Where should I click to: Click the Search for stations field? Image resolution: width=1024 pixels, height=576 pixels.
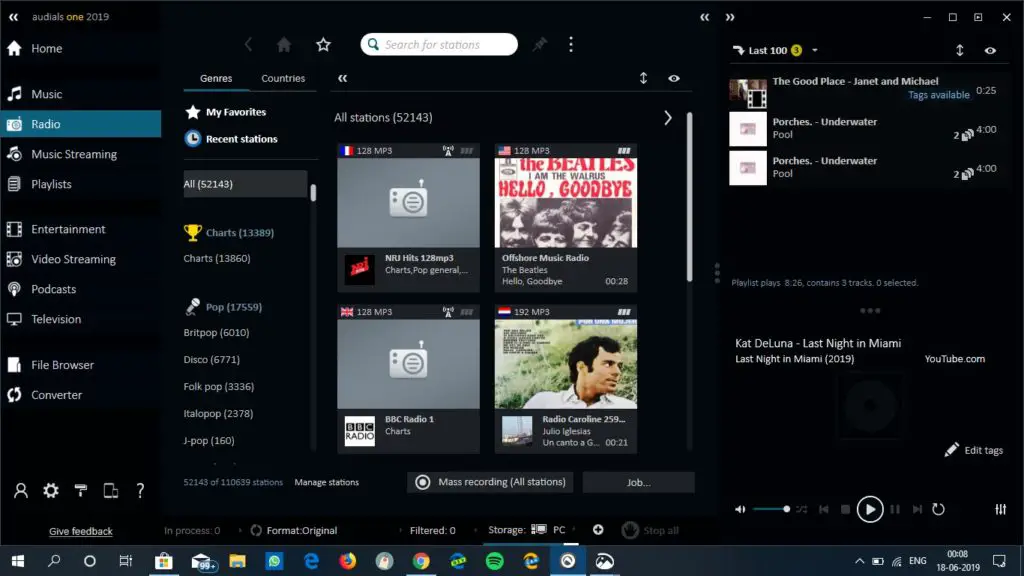tap(439, 44)
